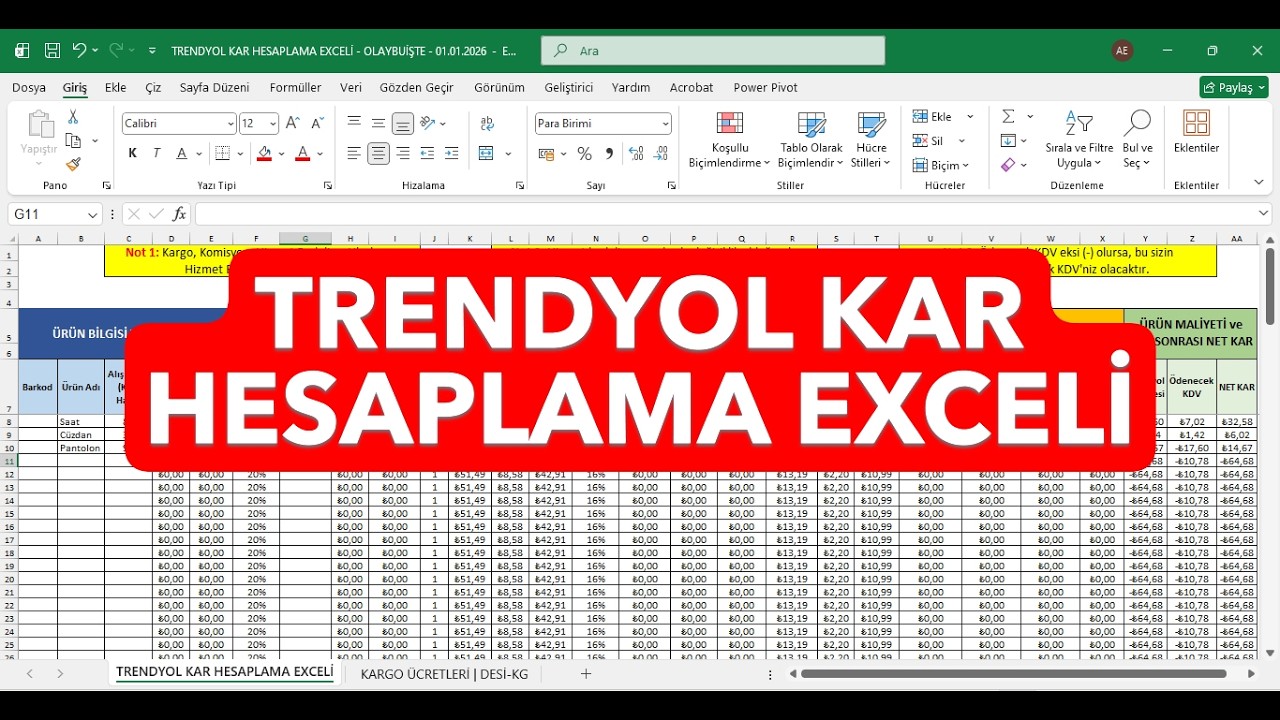Click the Merge and Center icon
1280x720 pixels.
pyautogui.click(x=487, y=154)
